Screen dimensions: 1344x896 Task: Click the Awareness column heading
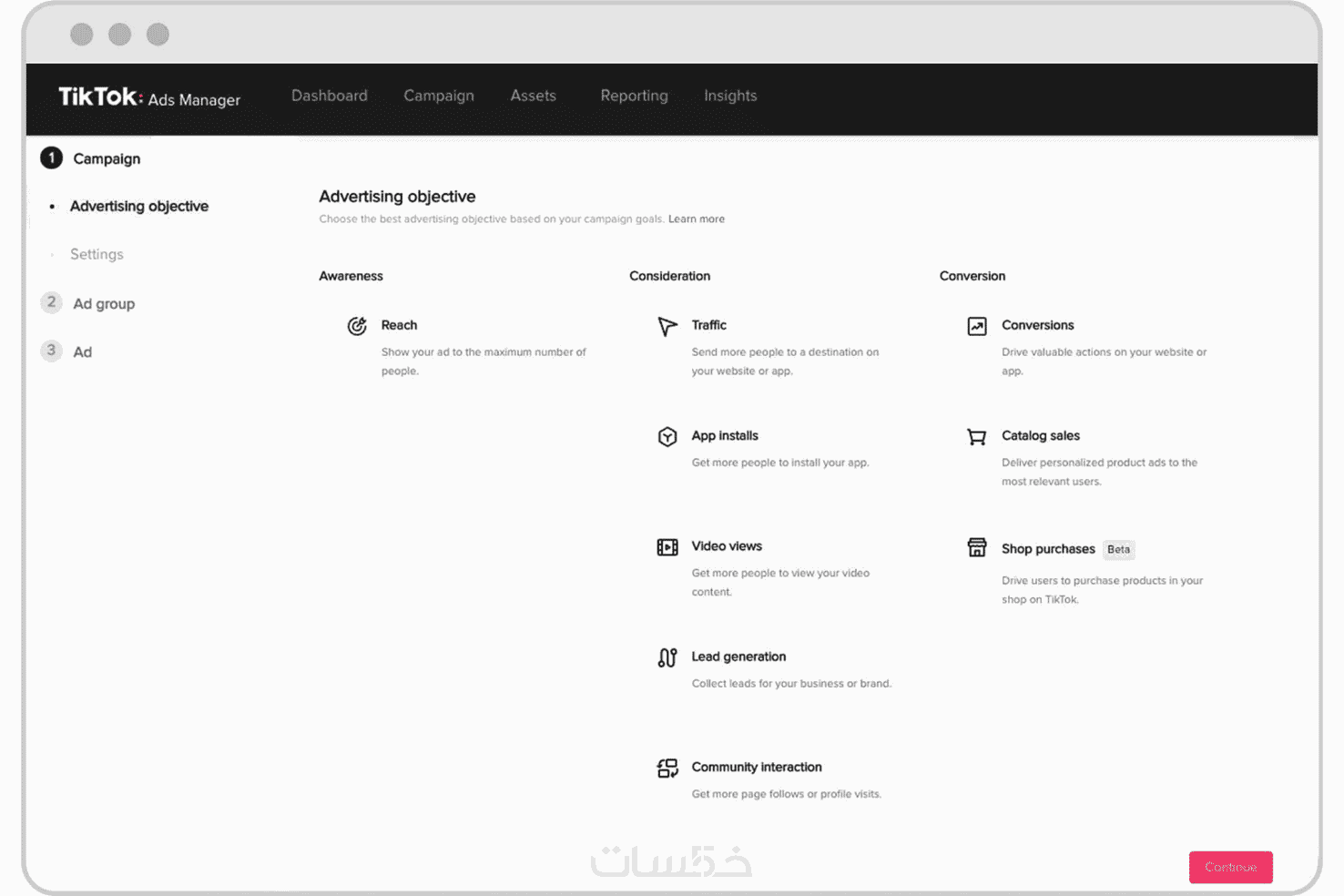[351, 276]
